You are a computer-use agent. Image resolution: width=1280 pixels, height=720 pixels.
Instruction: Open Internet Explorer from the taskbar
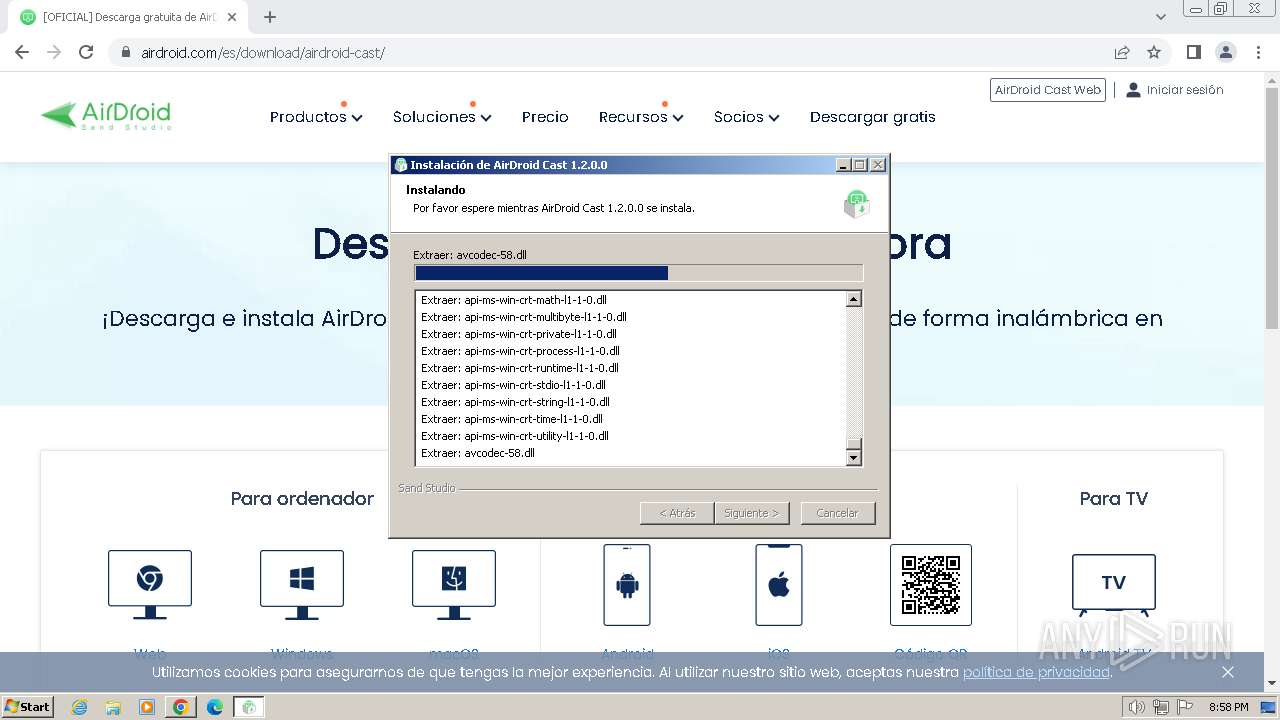click(x=80, y=707)
